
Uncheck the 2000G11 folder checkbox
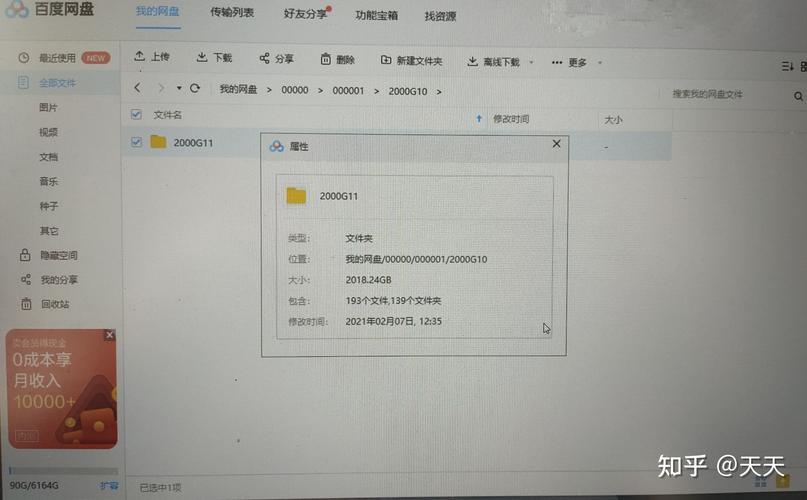pyautogui.click(x=136, y=141)
